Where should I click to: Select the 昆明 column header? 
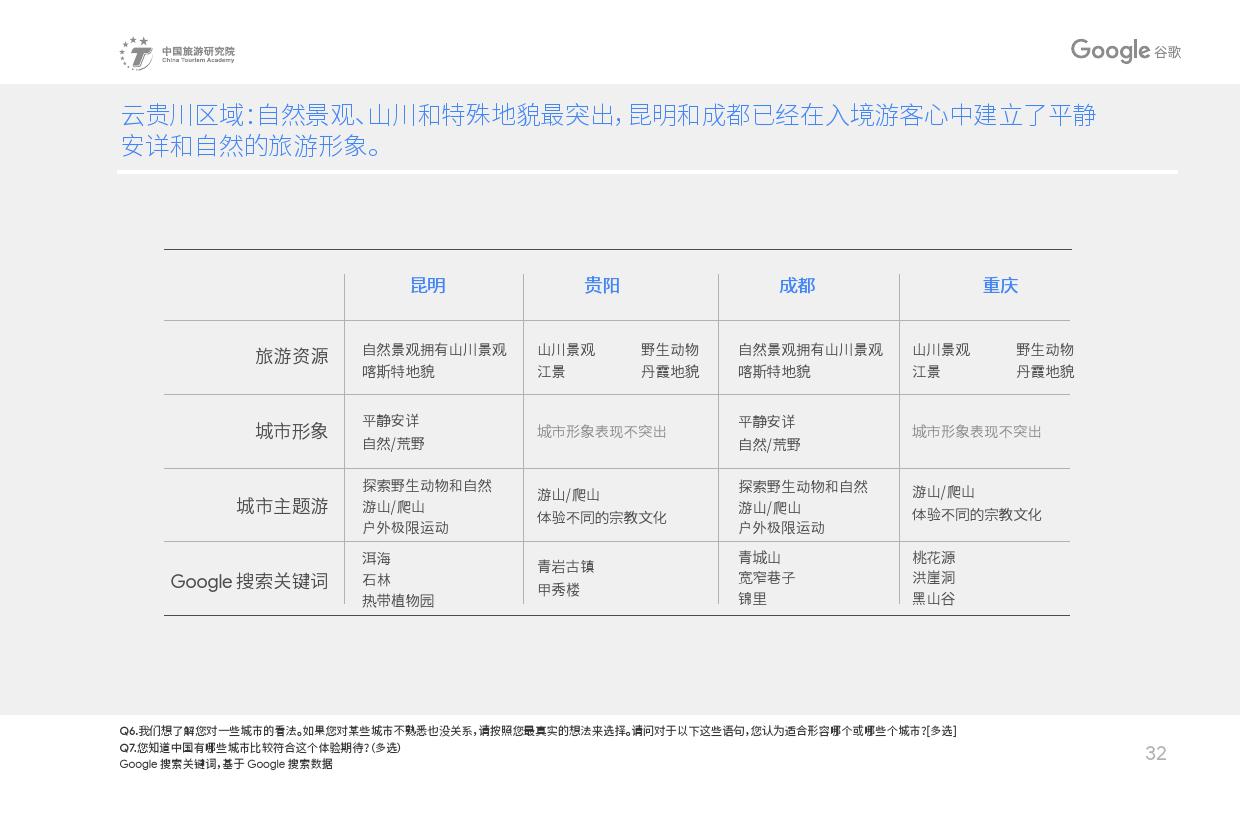coord(428,286)
